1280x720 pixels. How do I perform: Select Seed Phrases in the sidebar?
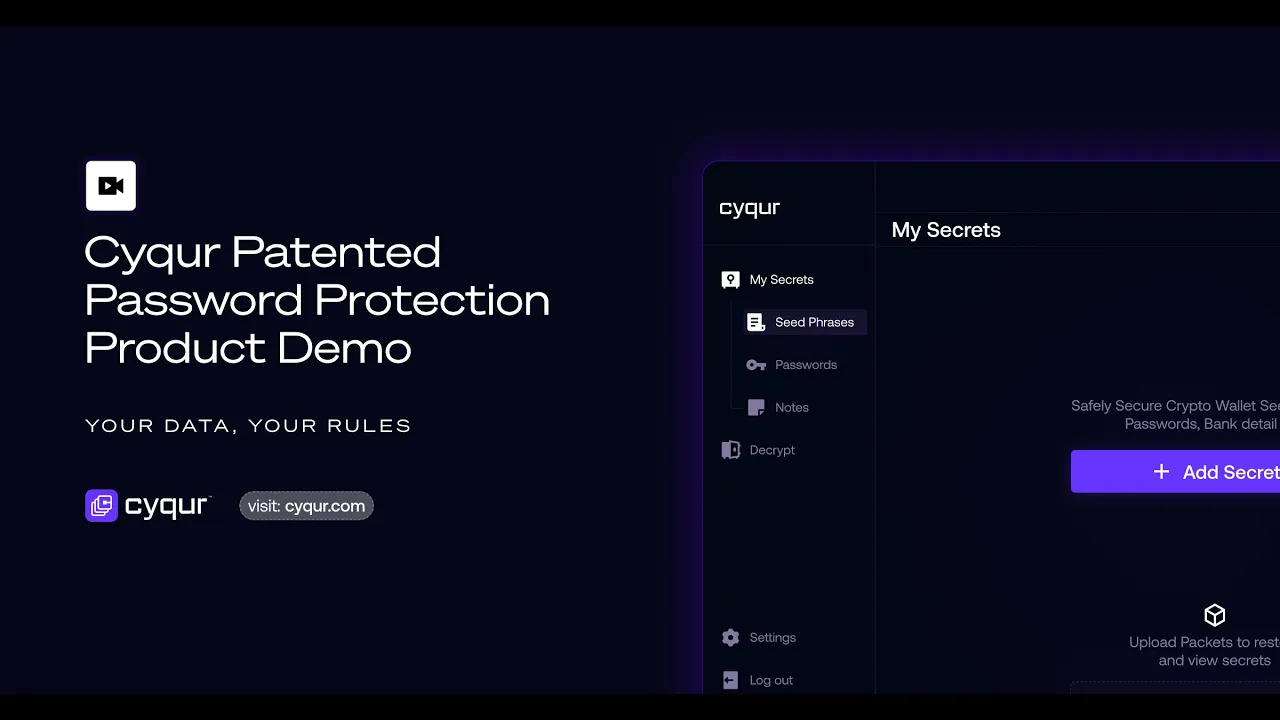[804, 322]
